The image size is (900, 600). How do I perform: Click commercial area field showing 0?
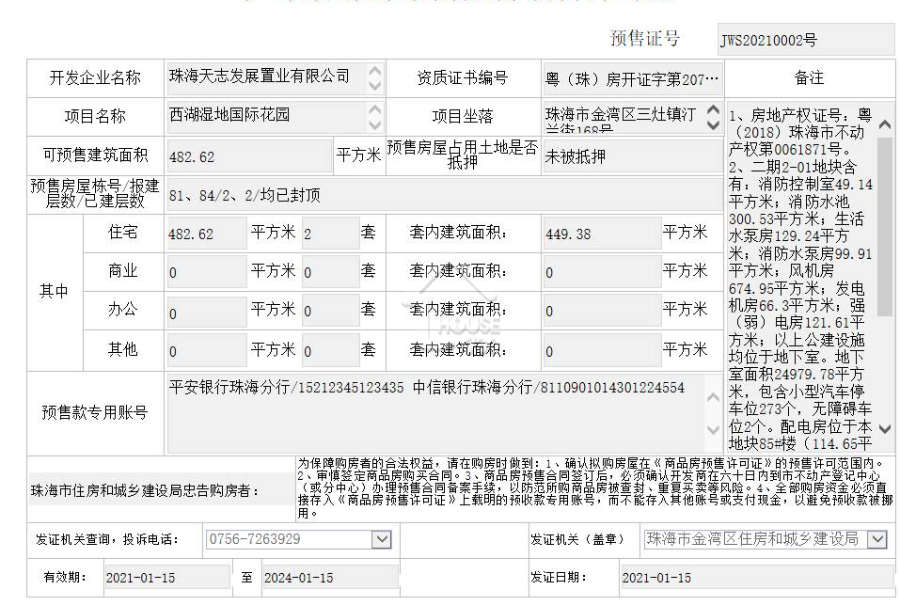click(x=206, y=272)
